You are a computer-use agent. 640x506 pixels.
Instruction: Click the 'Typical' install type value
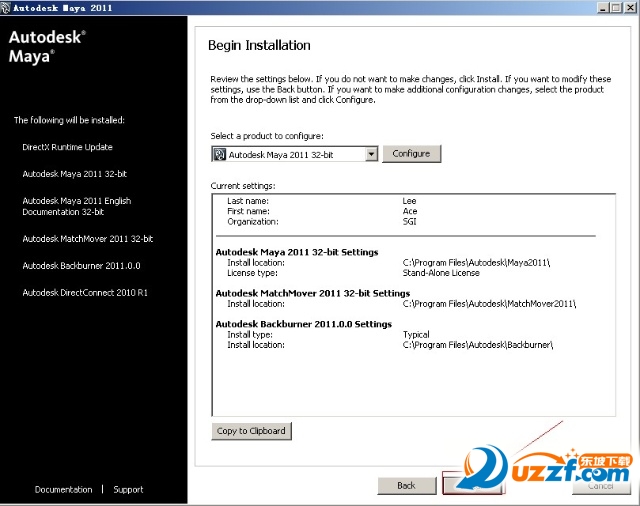(416, 335)
